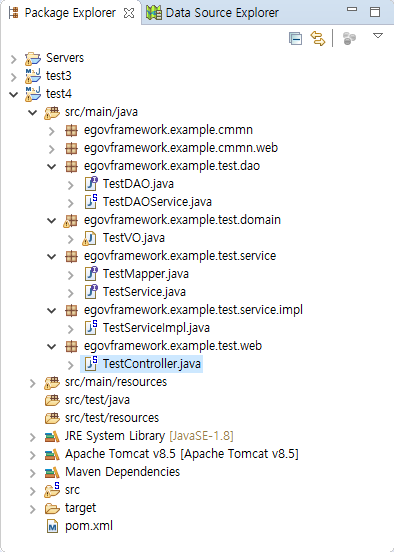Viewport: 394px width, 552px height.
Task: Toggle Link with Editor icon
Action: pos(318,38)
